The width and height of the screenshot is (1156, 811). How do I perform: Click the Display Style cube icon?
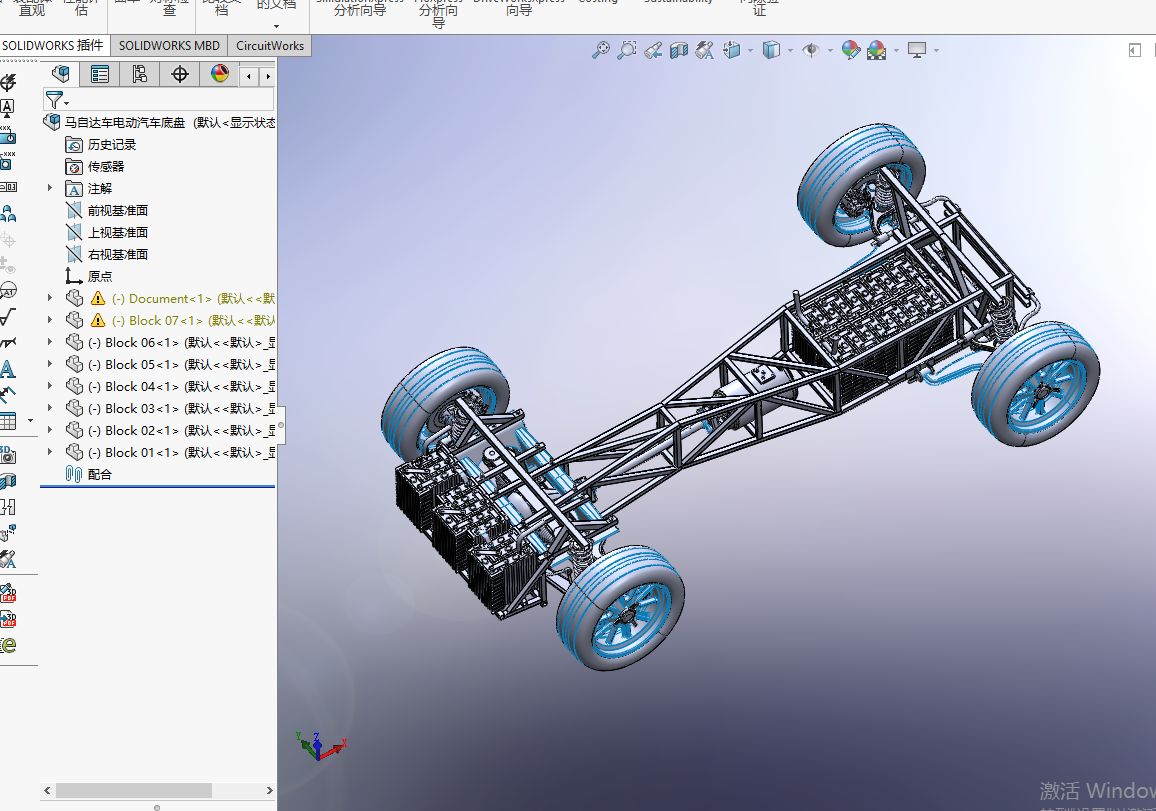click(x=771, y=50)
